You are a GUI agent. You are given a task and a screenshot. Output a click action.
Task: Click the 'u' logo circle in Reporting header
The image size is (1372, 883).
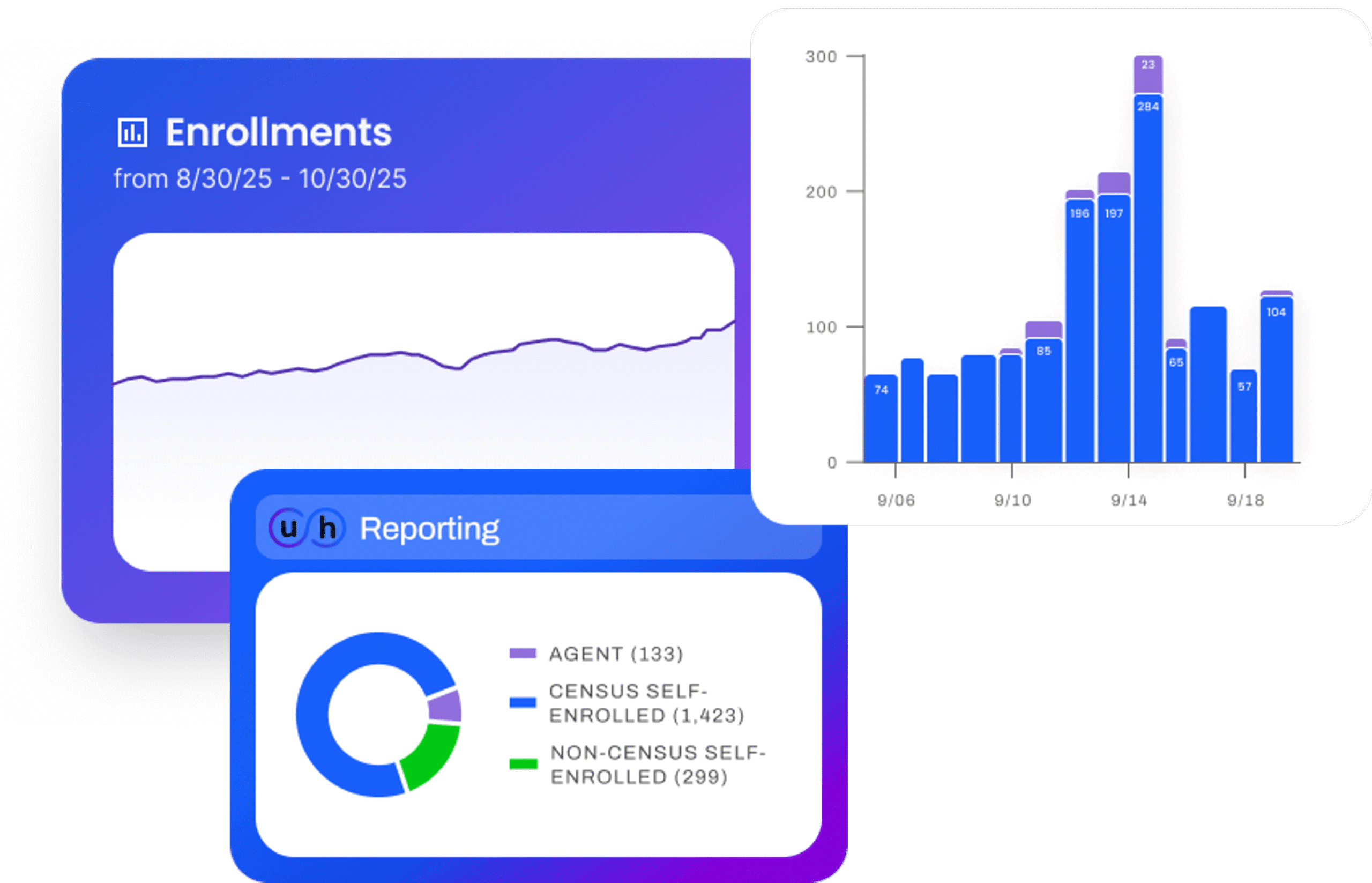(x=288, y=528)
